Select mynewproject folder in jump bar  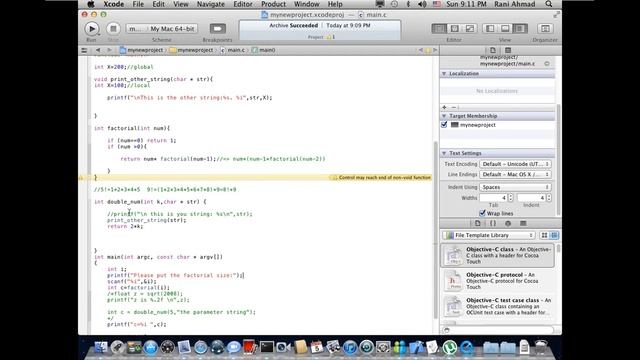(x=191, y=50)
